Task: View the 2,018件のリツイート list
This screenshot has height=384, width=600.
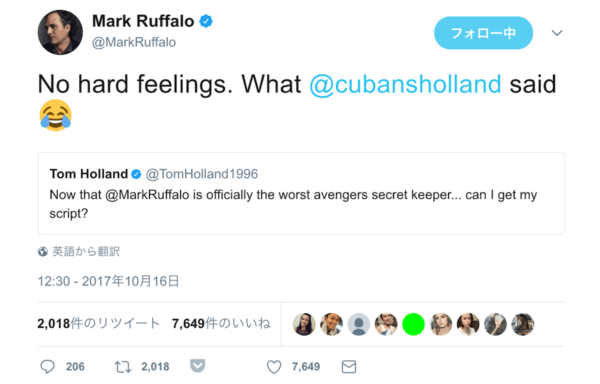Action: click(98, 324)
